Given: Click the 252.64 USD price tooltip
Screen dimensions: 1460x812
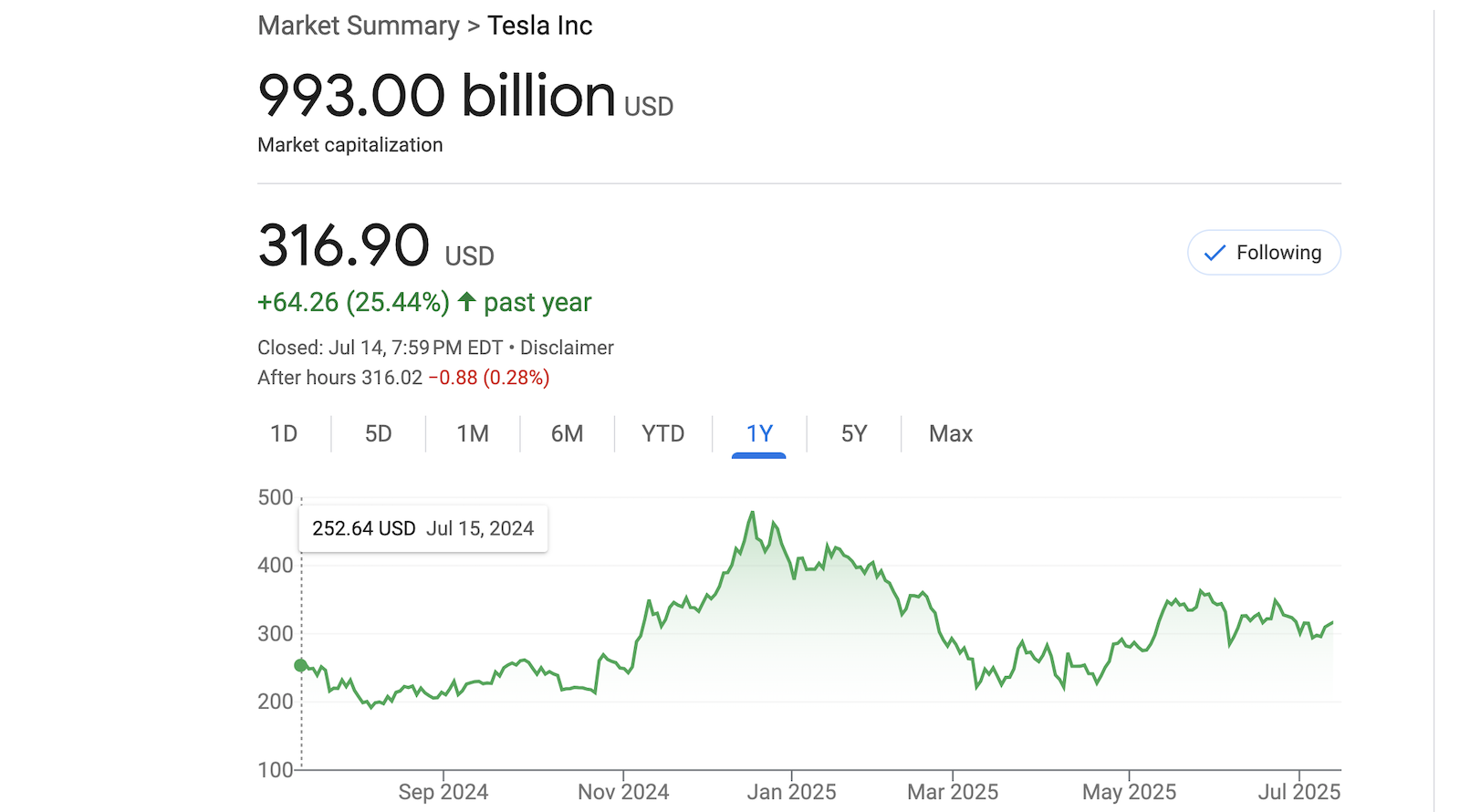Looking at the screenshot, I should click(x=423, y=529).
